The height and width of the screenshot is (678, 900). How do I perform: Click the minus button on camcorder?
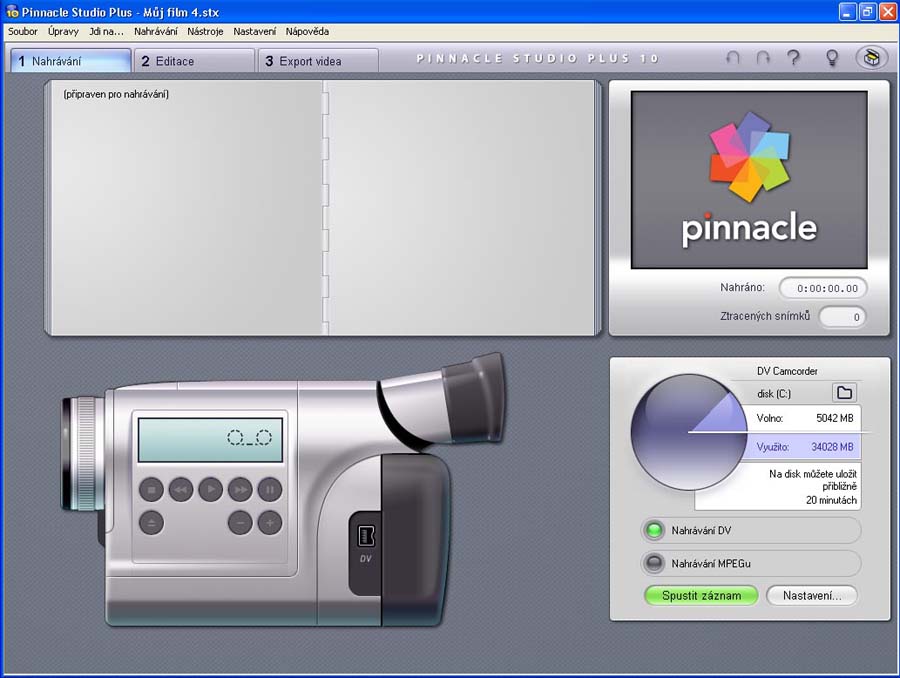(x=240, y=521)
